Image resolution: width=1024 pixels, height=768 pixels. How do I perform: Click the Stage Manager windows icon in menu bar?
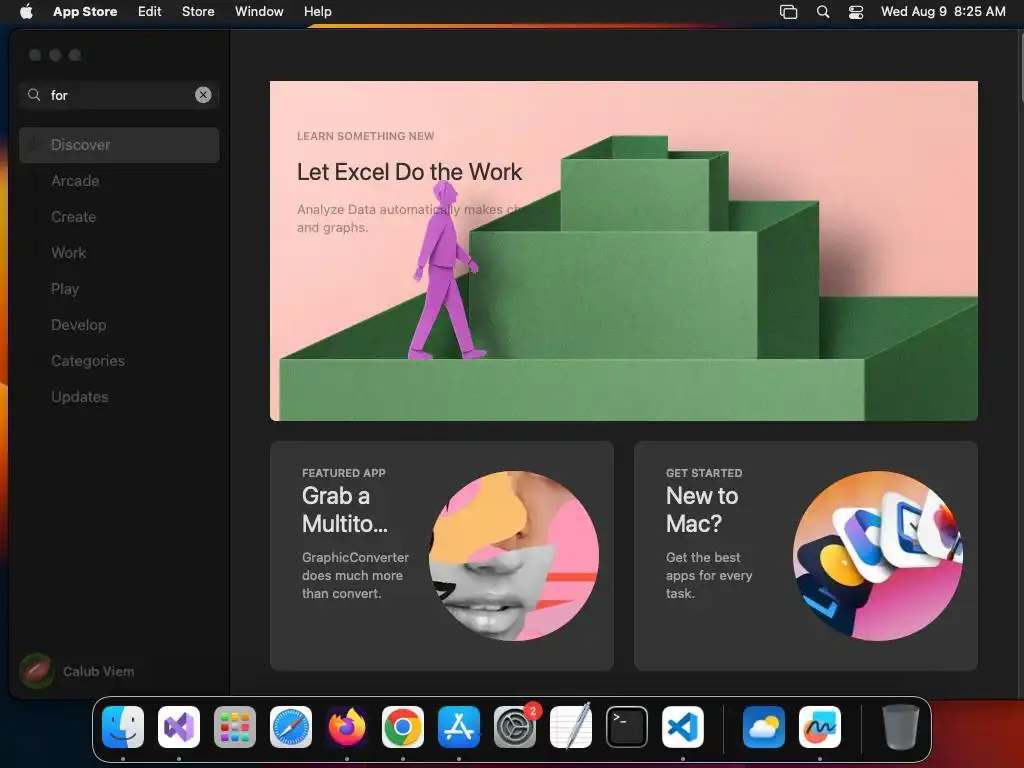point(788,12)
